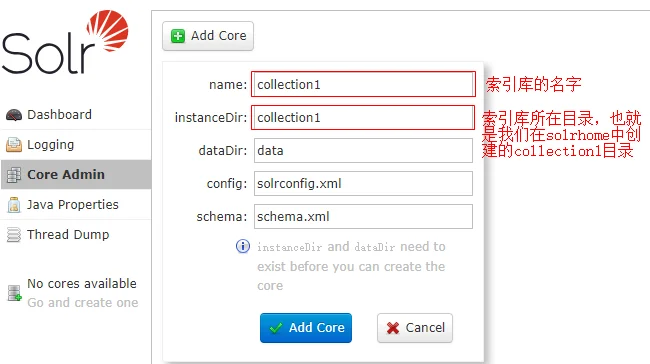Click the top Add Core button
This screenshot has height=364, width=650.
click(208, 36)
